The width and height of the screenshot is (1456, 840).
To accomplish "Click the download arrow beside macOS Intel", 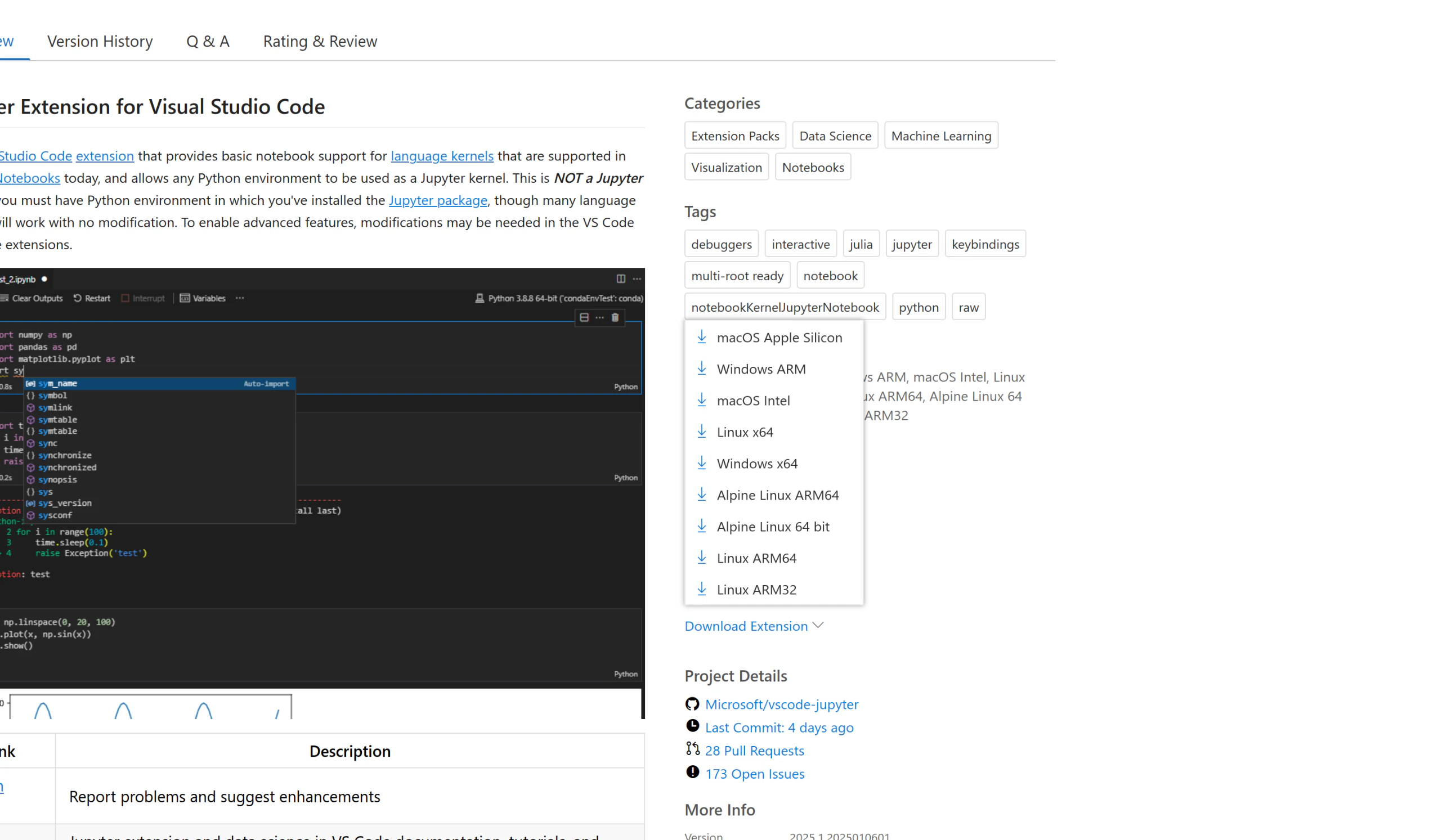I will [701, 400].
